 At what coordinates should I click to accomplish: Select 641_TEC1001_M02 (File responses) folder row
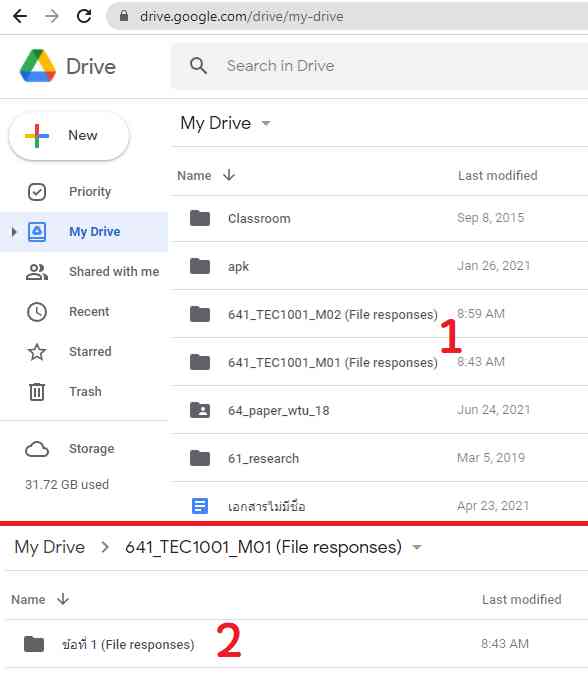point(379,314)
